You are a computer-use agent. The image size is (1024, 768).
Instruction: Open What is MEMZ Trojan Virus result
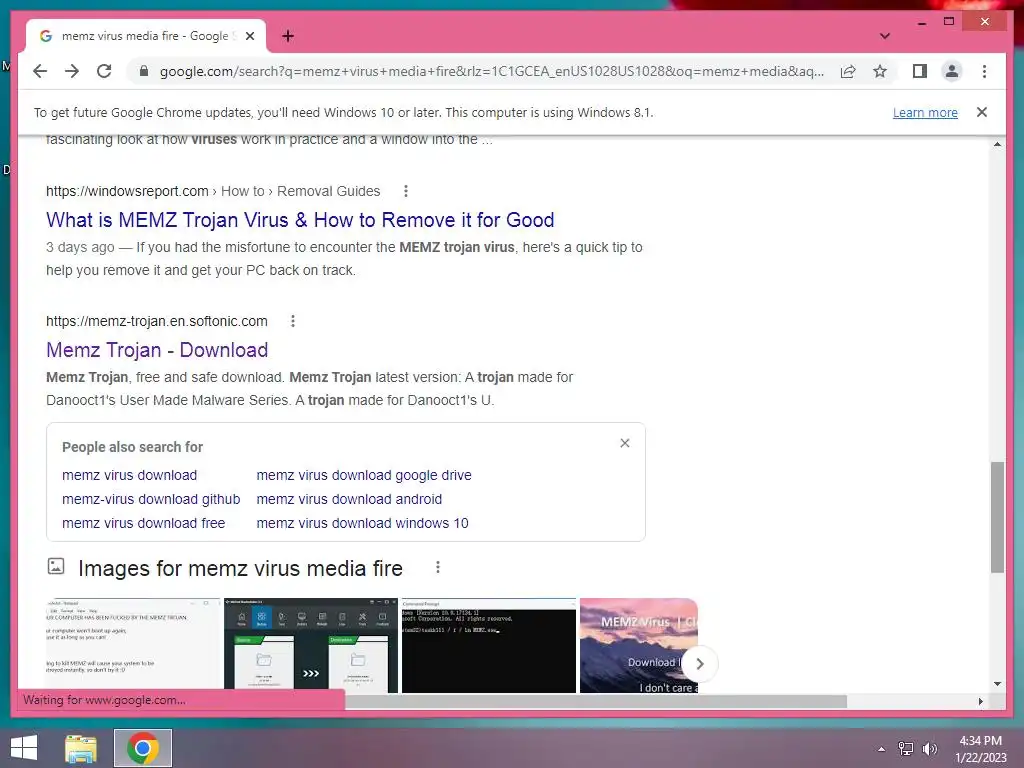300,220
